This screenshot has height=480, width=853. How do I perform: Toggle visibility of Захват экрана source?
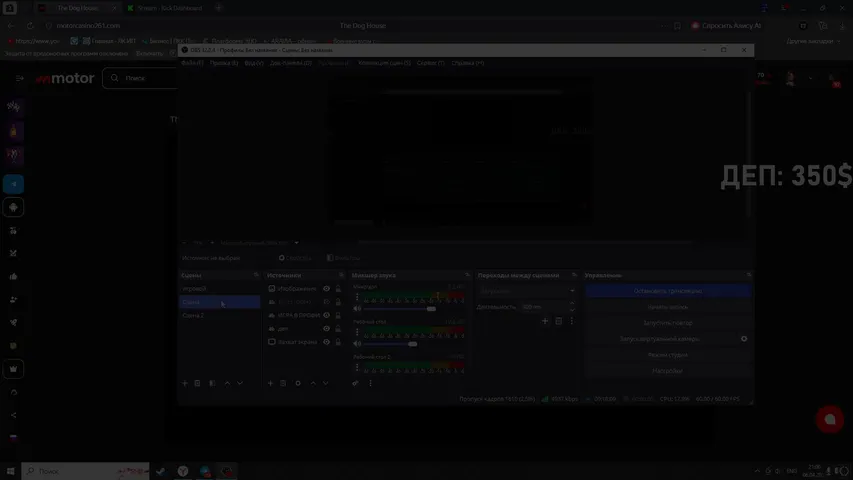pyautogui.click(x=326, y=342)
